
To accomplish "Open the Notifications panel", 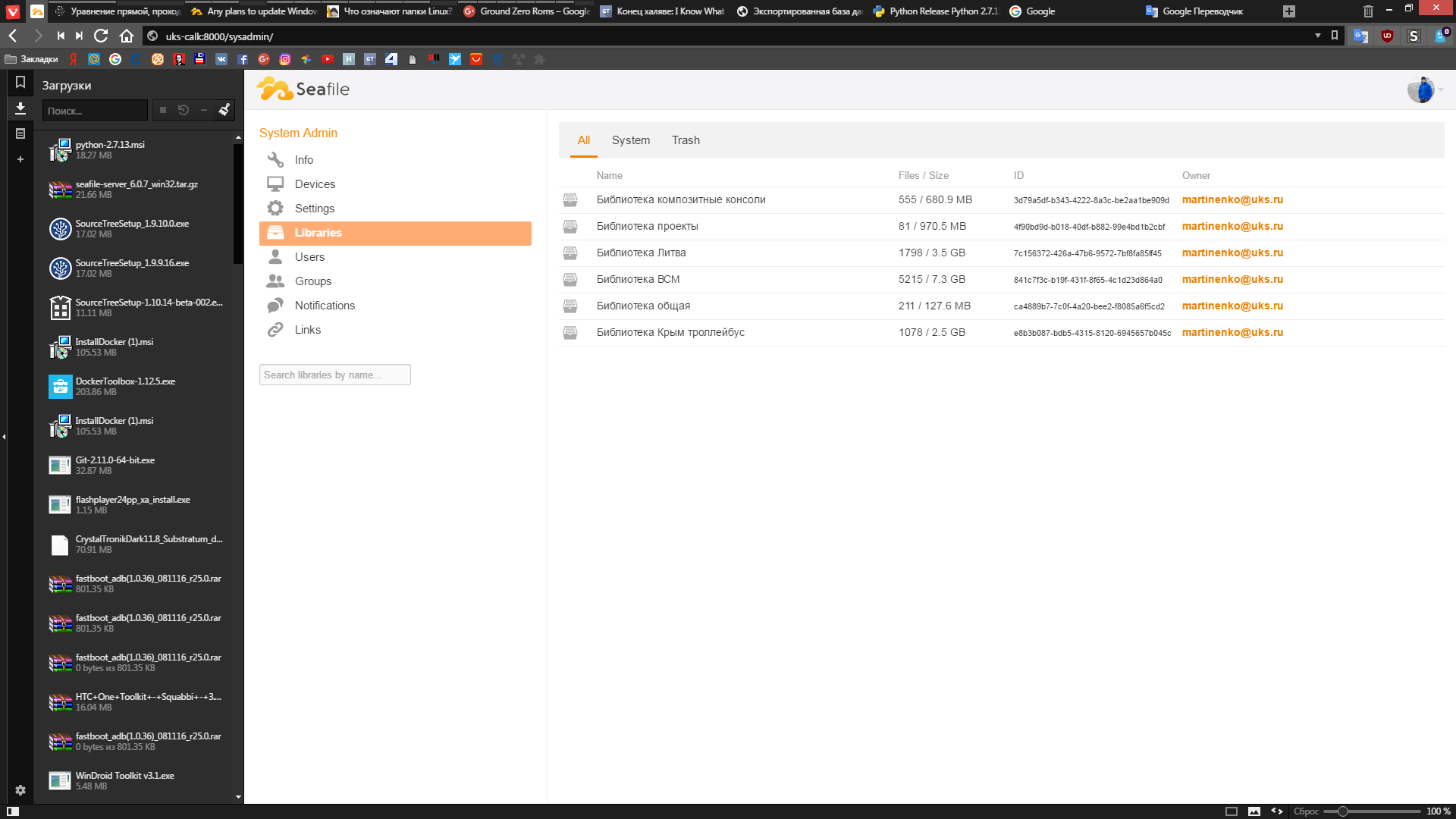I will point(325,305).
